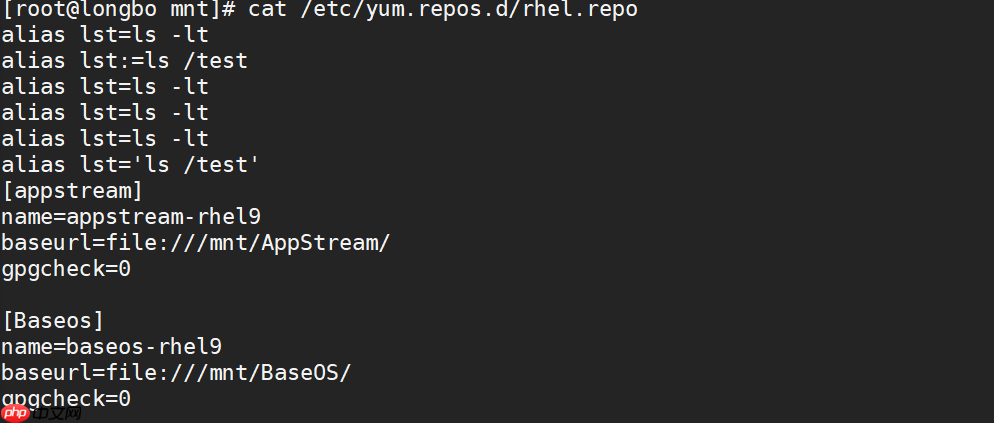Click the baseurl=file:///mnt/BaseOS/ line

[x=176, y=373]
